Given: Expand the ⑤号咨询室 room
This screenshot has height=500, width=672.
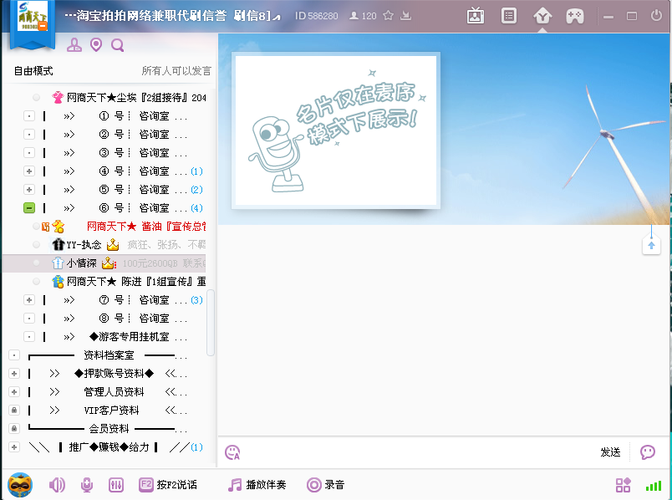Looking at the screenshot, I should pos(29,190).
